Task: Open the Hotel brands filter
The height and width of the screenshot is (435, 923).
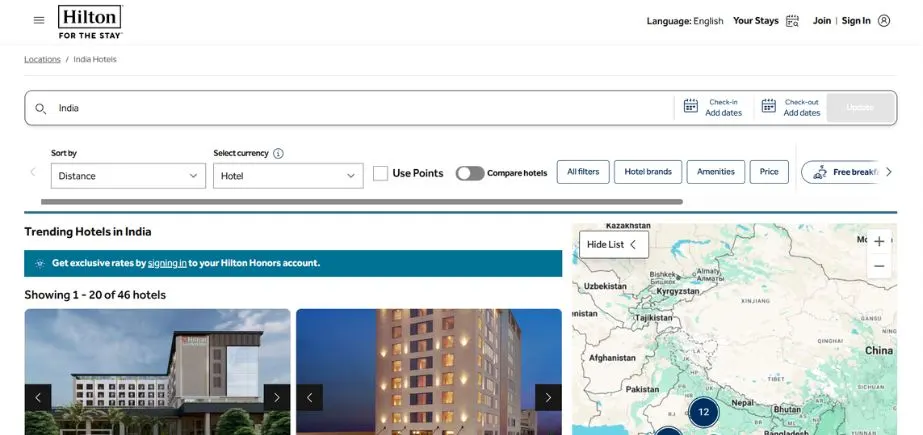Action: [x=648, y=172]
